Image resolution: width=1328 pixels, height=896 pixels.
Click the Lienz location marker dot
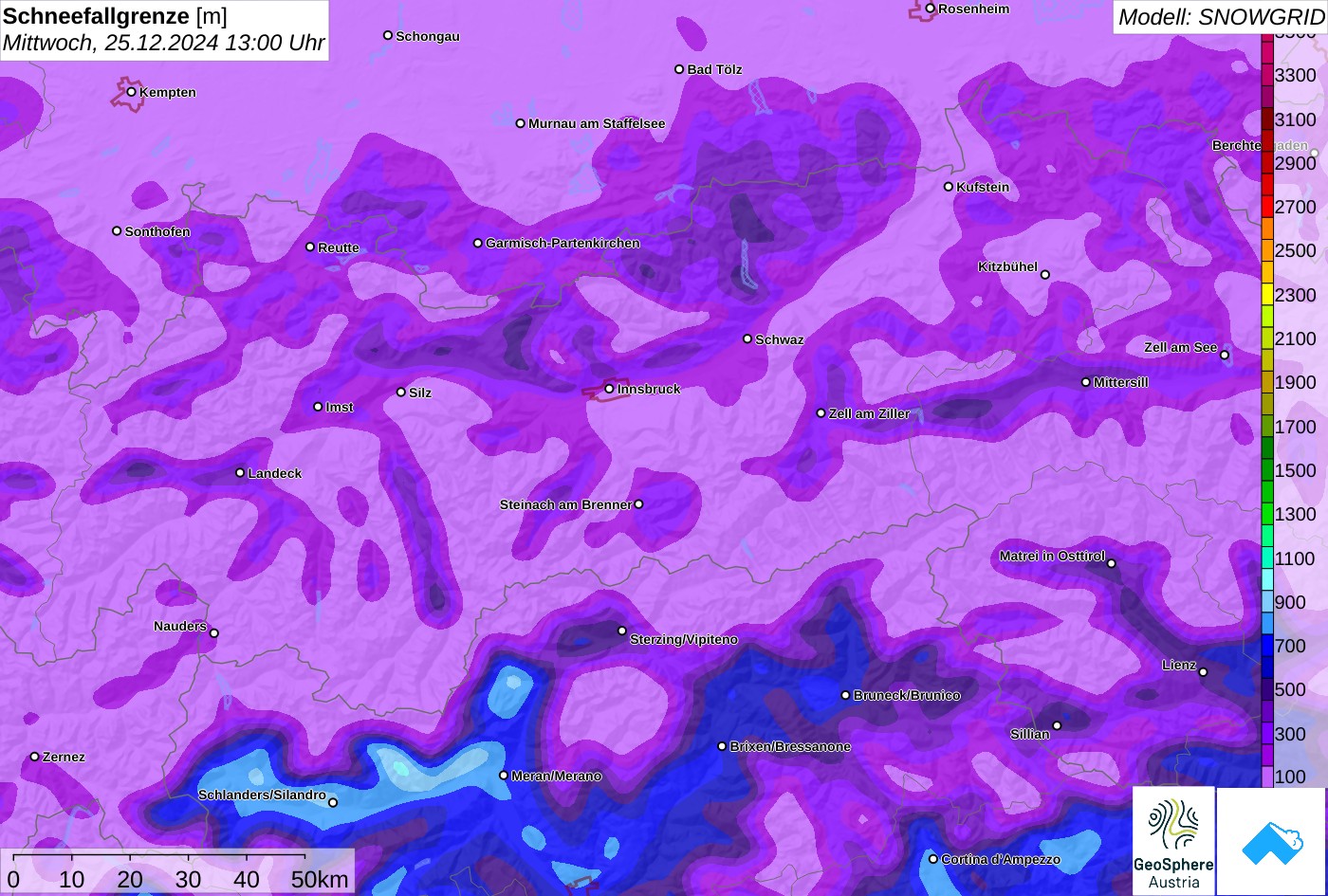1203,672
